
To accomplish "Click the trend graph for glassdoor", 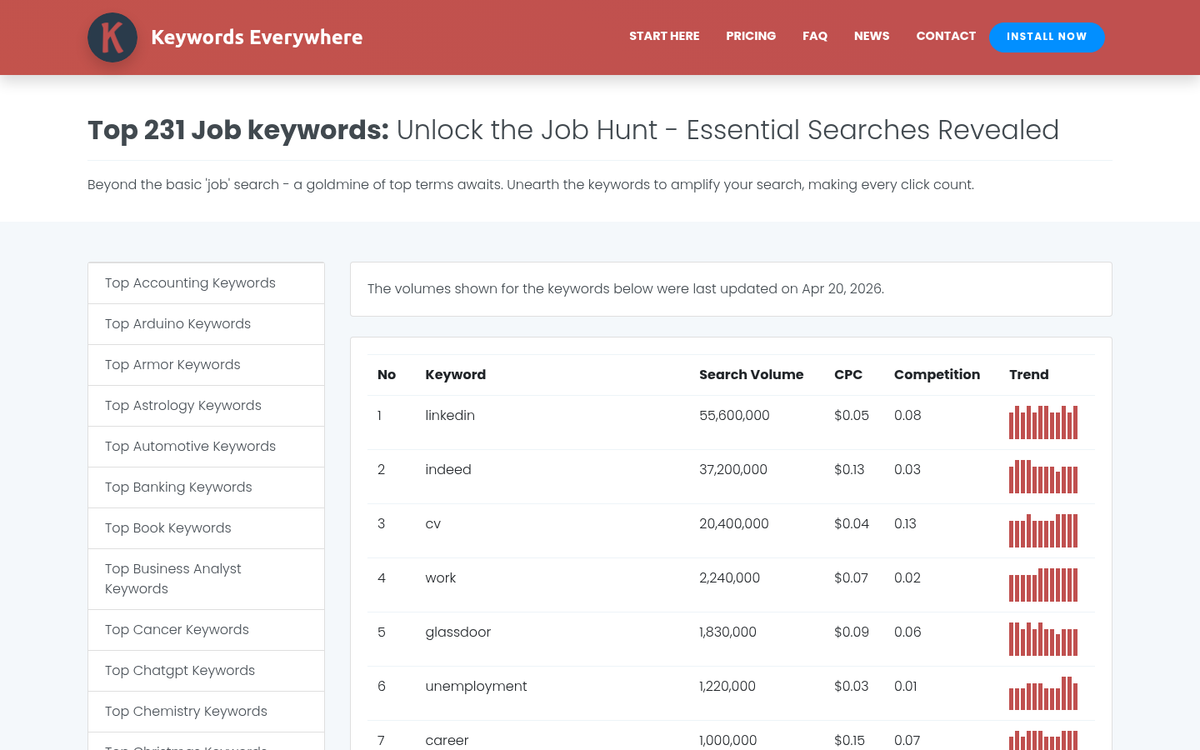I will (x=1043, y=638).
